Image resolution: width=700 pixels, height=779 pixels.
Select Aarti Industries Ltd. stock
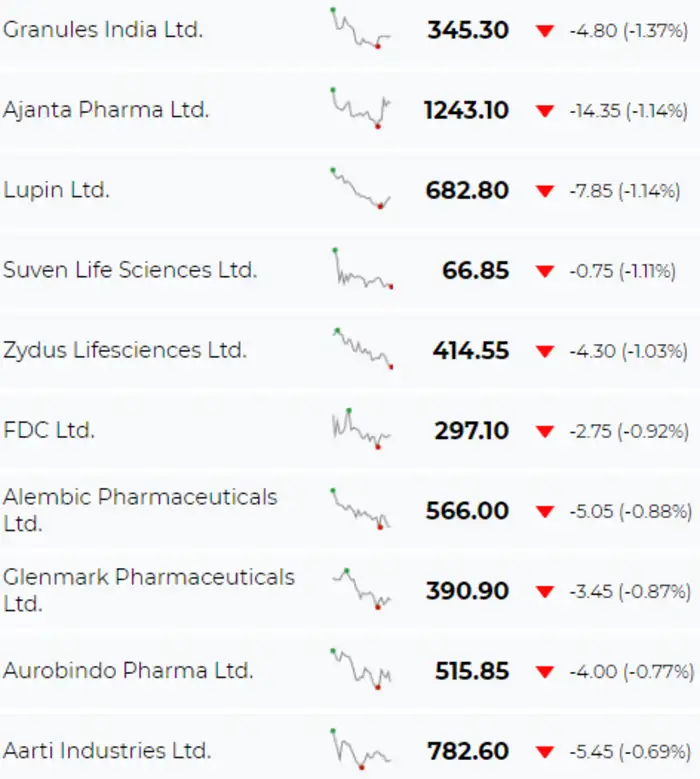point(107,750)
